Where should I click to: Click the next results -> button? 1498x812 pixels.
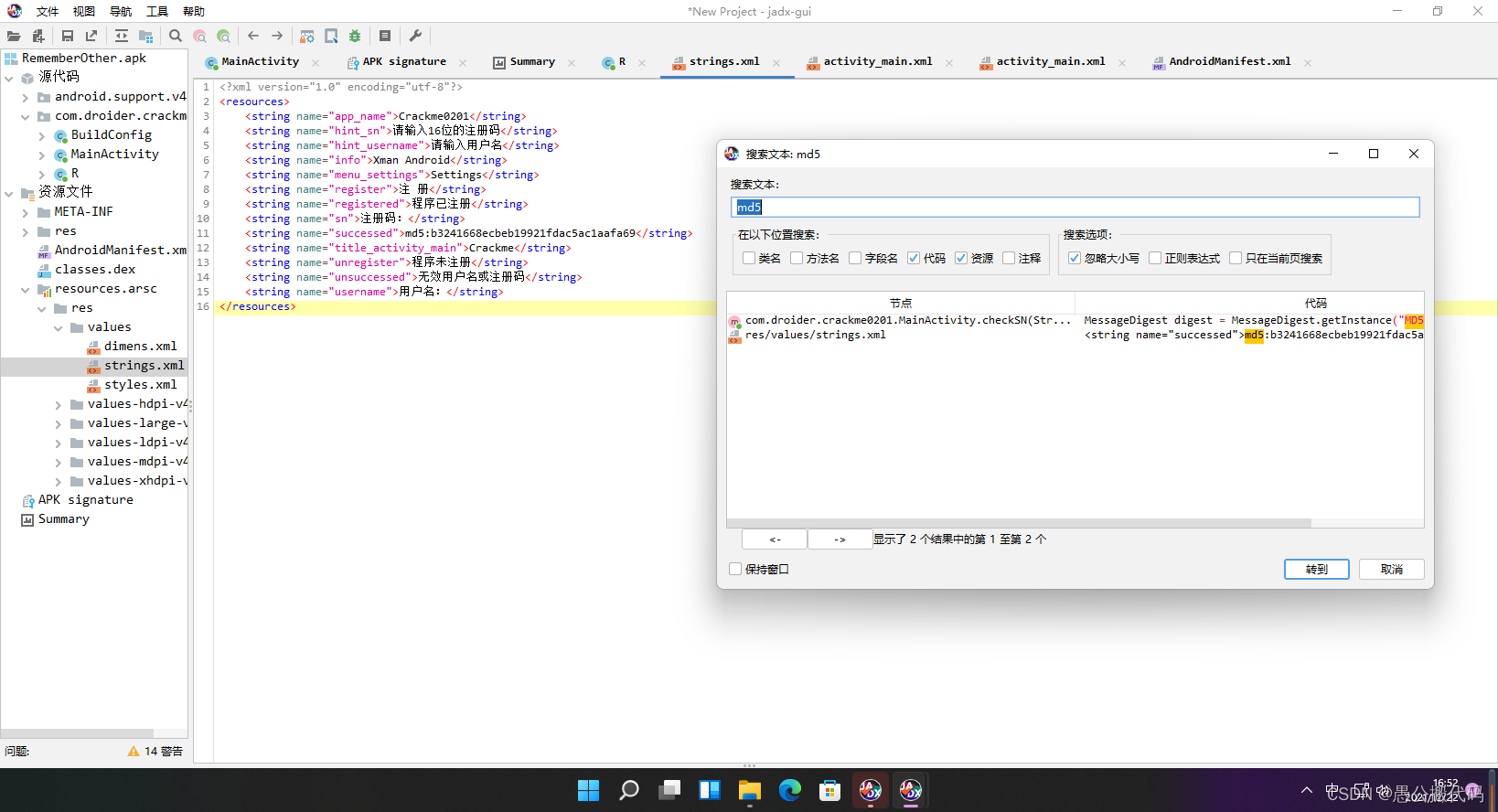tap(840, 540)
